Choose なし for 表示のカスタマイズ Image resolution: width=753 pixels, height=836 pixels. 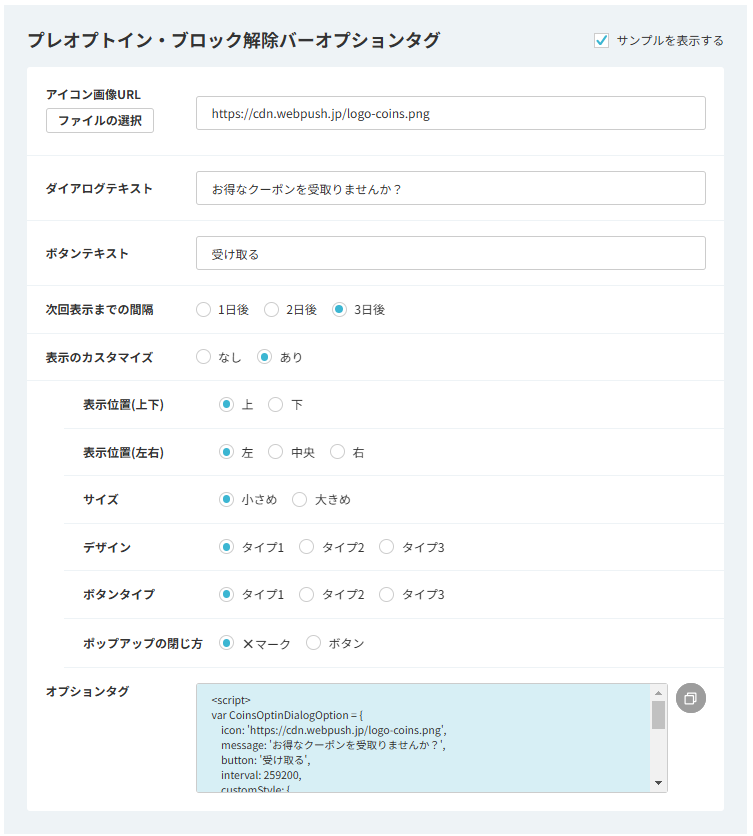pos(203,357)
